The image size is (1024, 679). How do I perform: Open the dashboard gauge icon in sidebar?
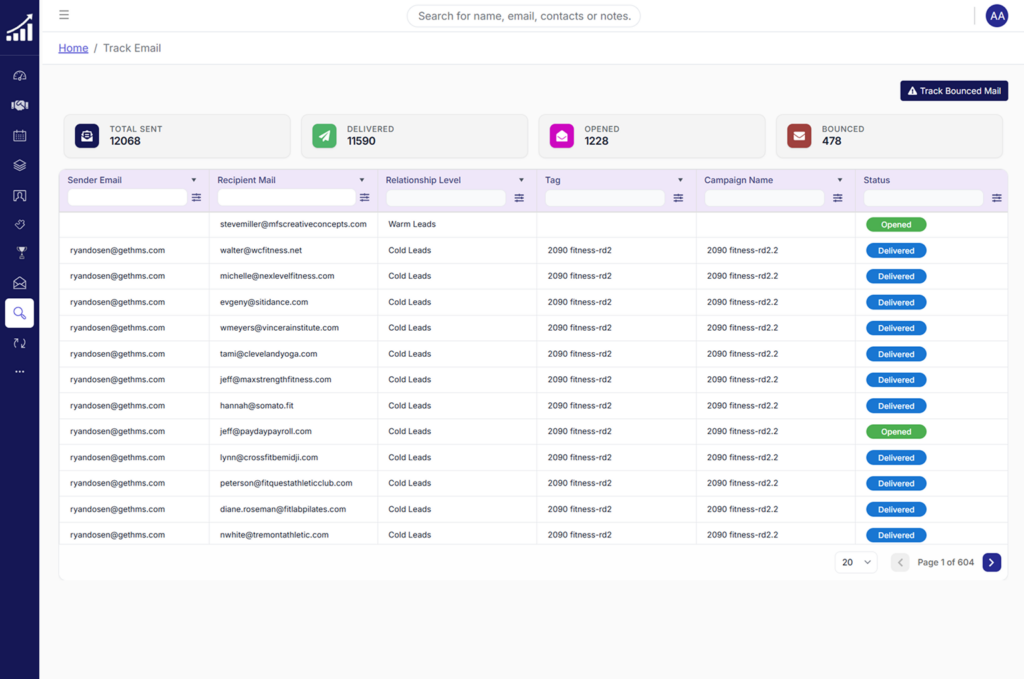tap(19, 76)
